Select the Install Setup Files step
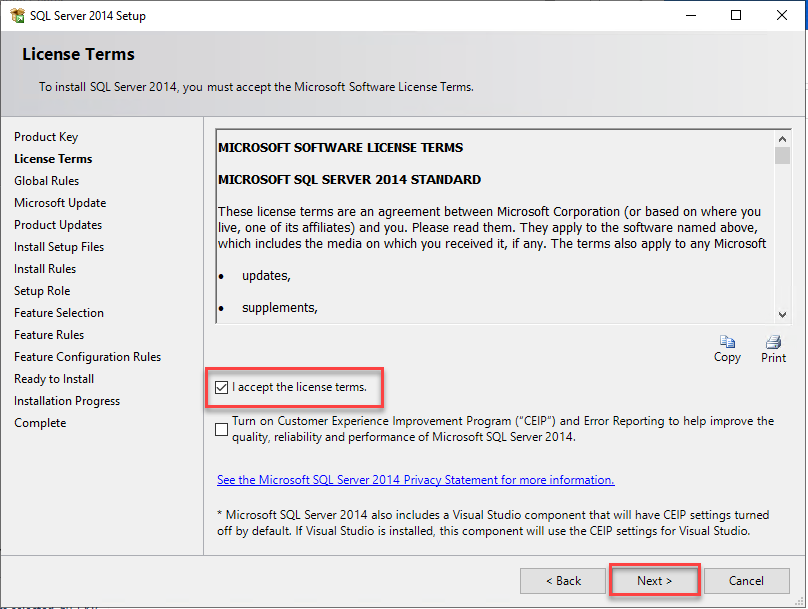The width and height of the screenshot is (808, 609). tap(59, 247)
